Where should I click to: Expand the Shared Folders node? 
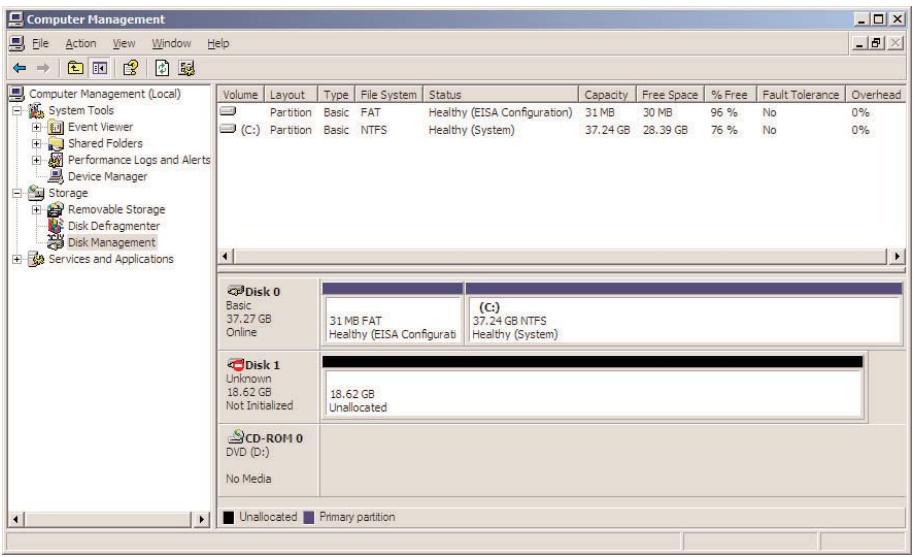click(x=37, y=143)
